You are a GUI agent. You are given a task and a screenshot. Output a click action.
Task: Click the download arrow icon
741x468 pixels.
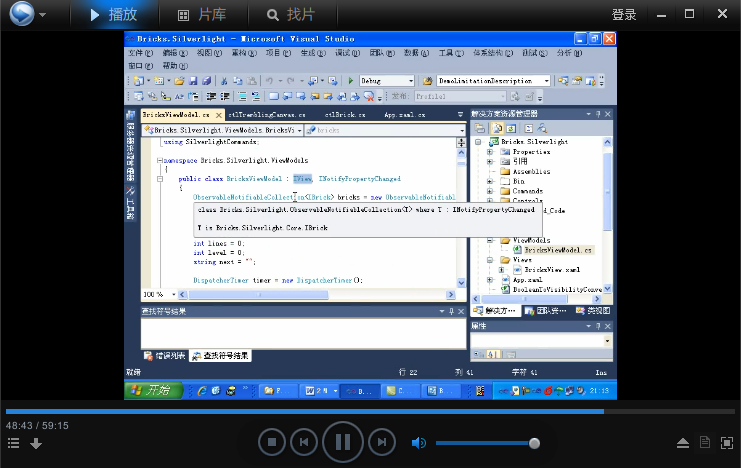pyautogui.click(x=35, y=443)
